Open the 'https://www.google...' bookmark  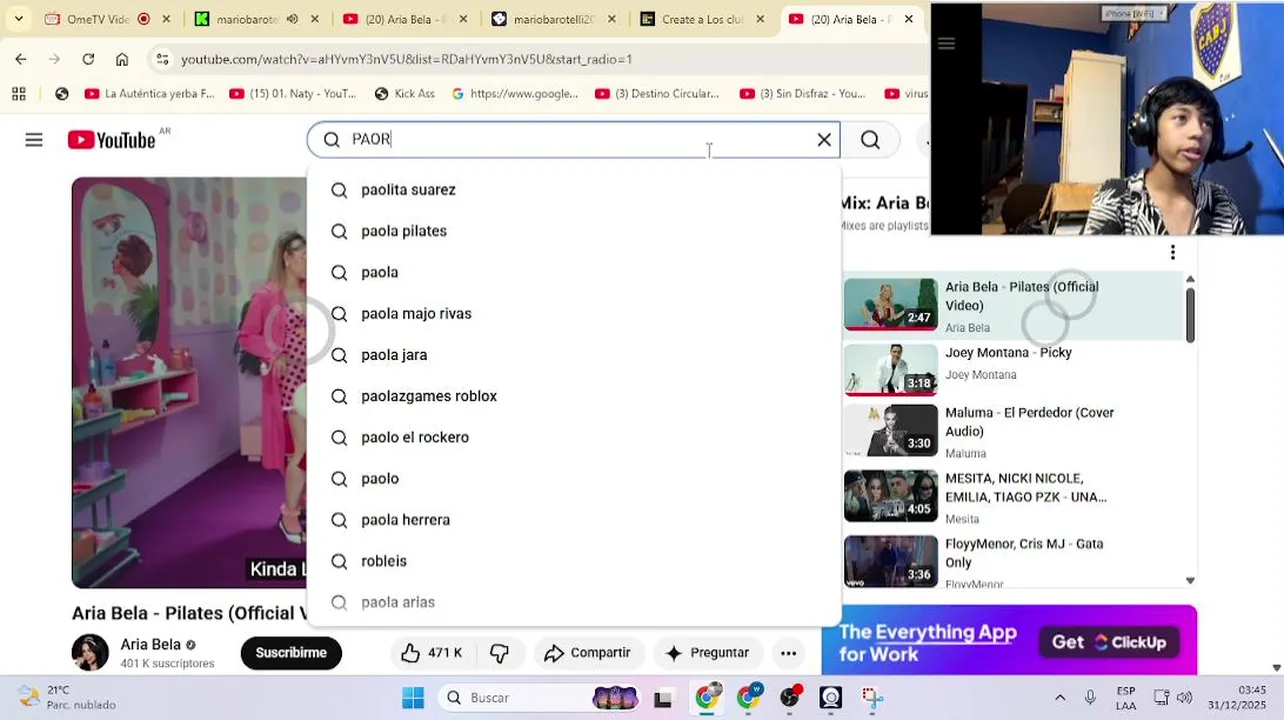pyautogui.click(x=514, y=93)
